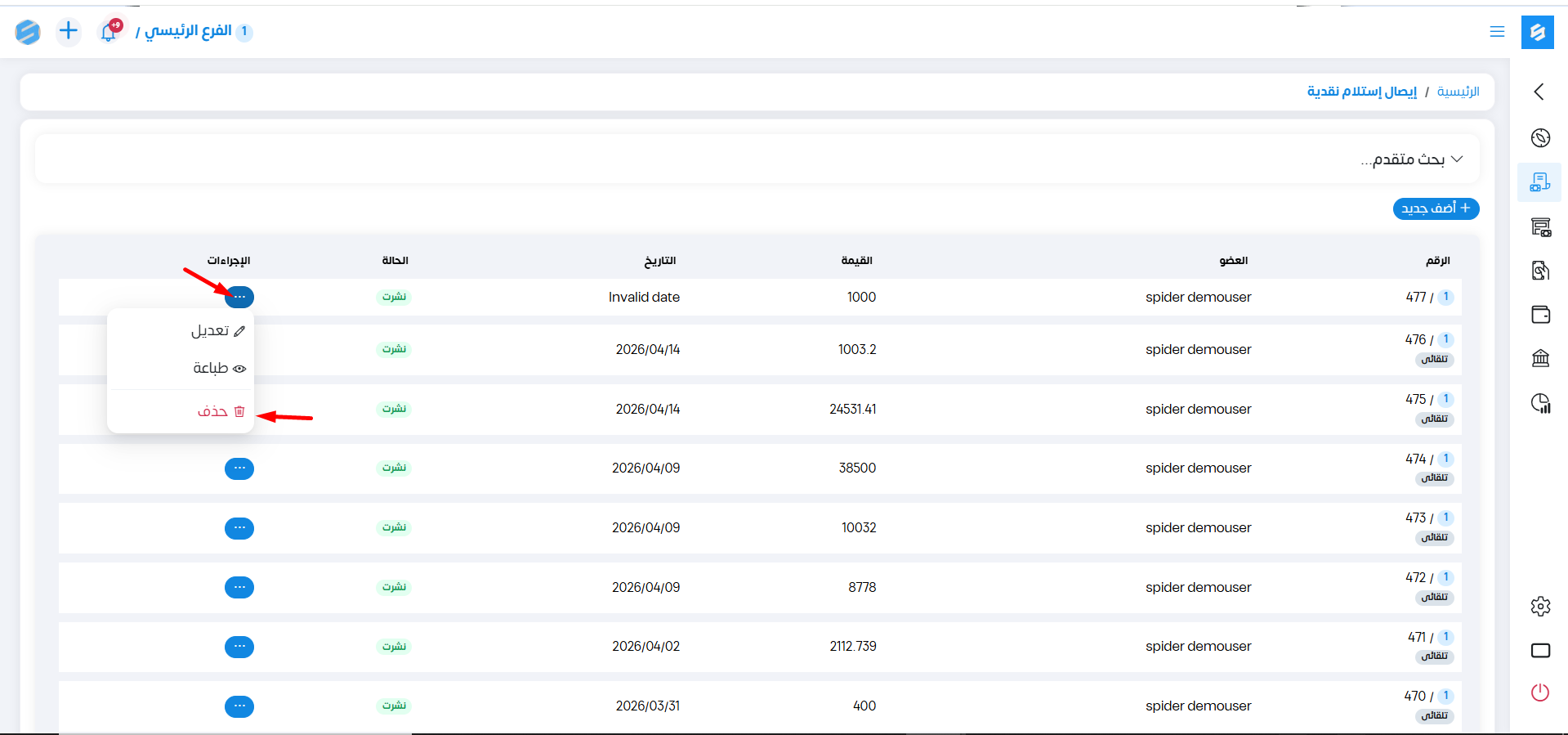Open settings gear icon in sidebar
Image resolution: width=1568 pixels, height=735 pixels.
click(x=1540, y=607)
